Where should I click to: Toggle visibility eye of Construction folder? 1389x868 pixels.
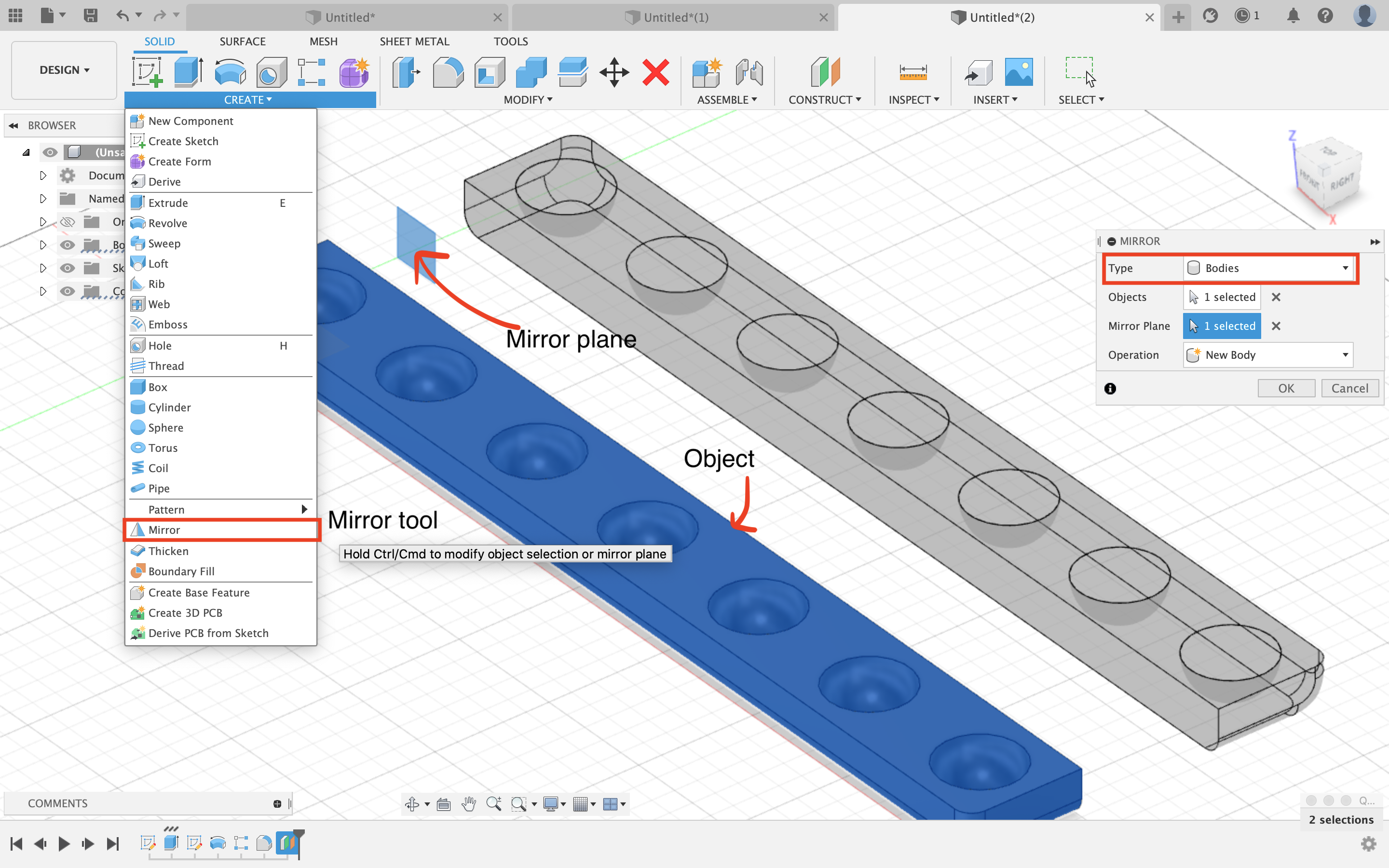tap(67, 291)
